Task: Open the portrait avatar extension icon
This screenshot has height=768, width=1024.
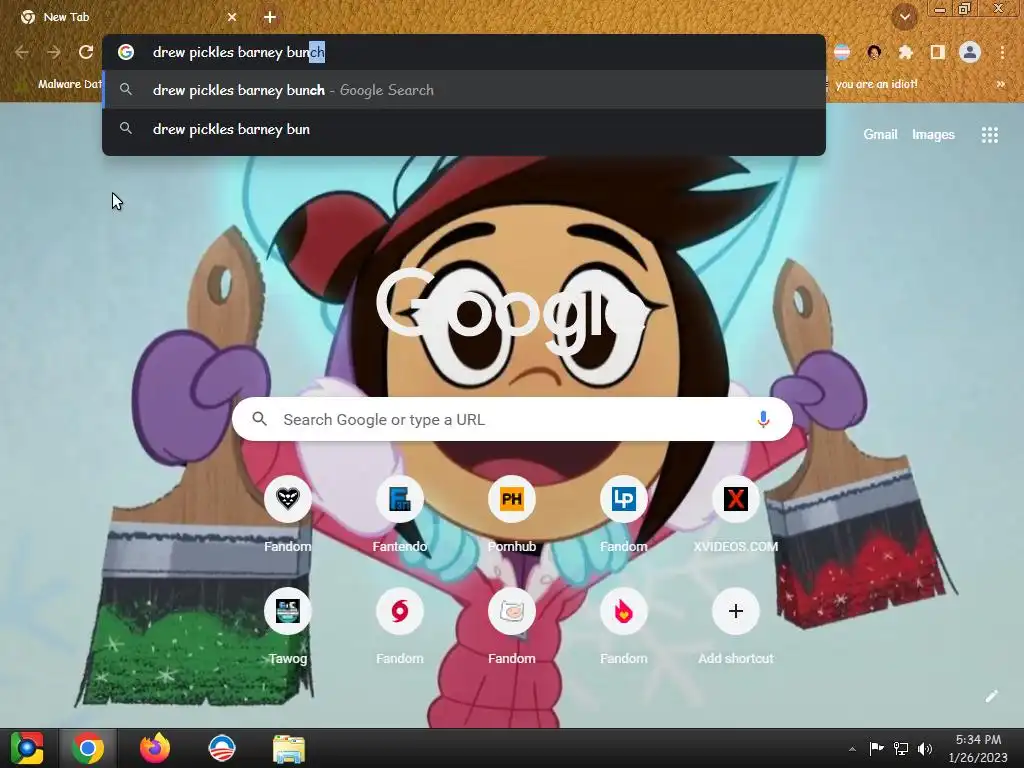Action: tap(874, 52)
